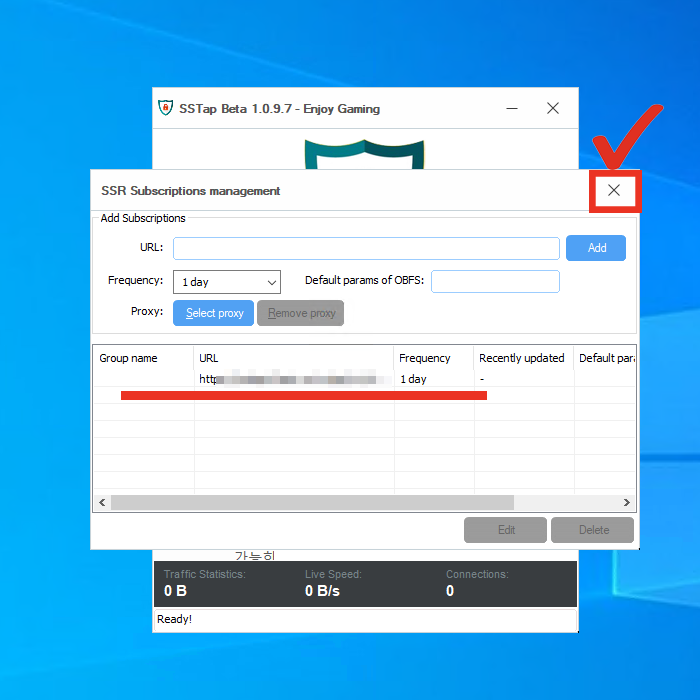Screen dimensions: 700x700
Task: Select the subscription row URL starting with http
Action: (x=294, y=379)
